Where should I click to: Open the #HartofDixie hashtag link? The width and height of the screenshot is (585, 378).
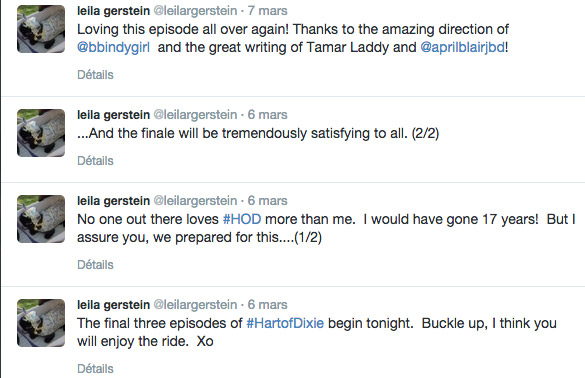(x=285, y=323)
